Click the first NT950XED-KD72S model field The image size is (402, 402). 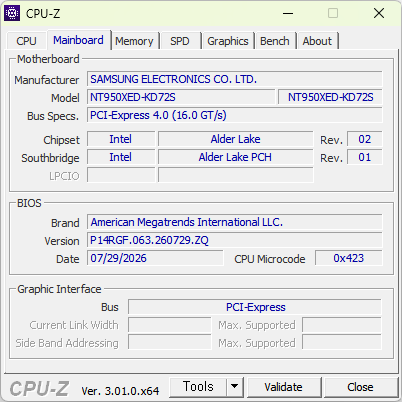pyautogui.click(x=181, y=97)
